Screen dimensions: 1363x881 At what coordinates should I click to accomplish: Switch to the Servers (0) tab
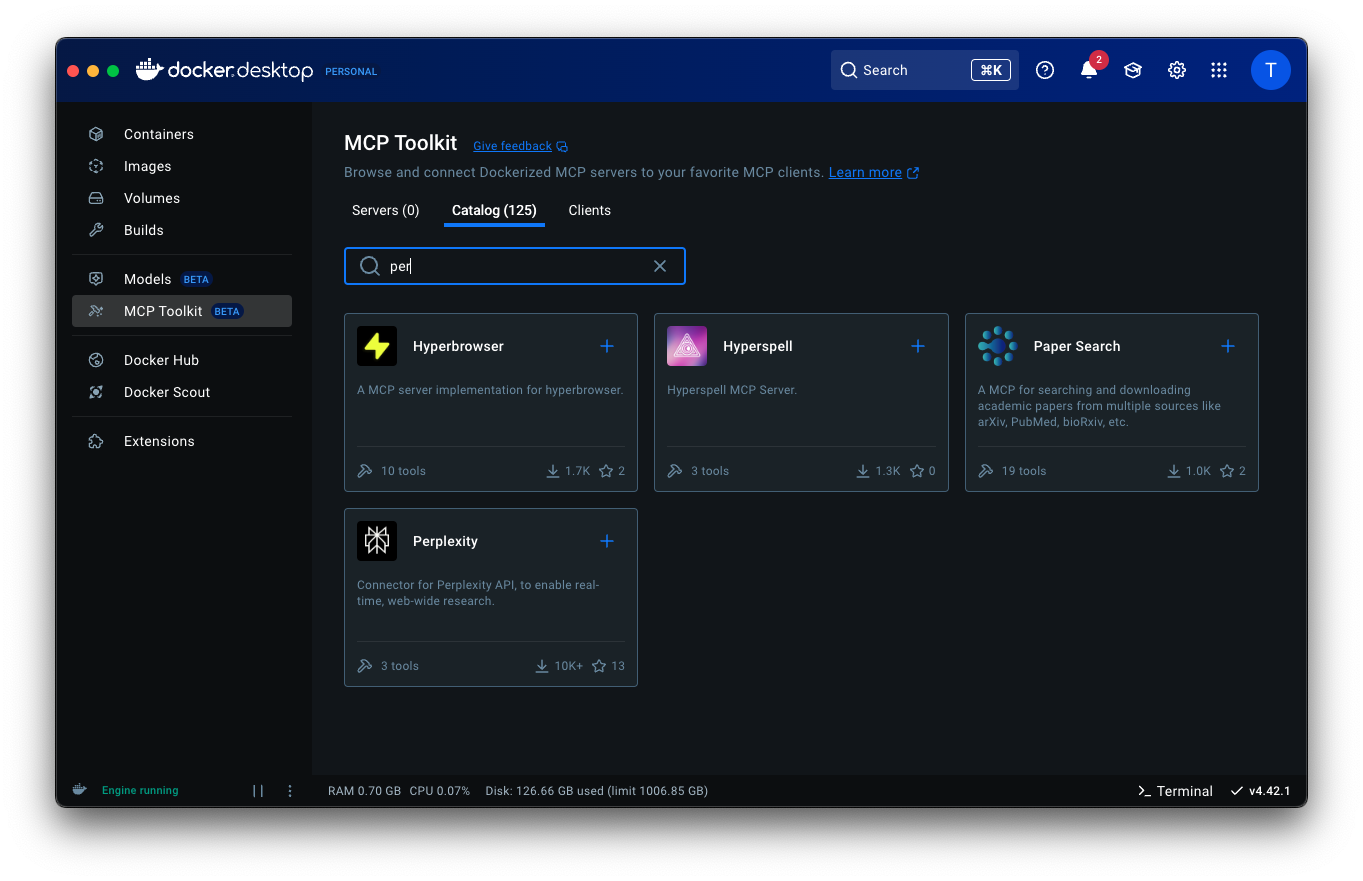(x=386, y=210)
